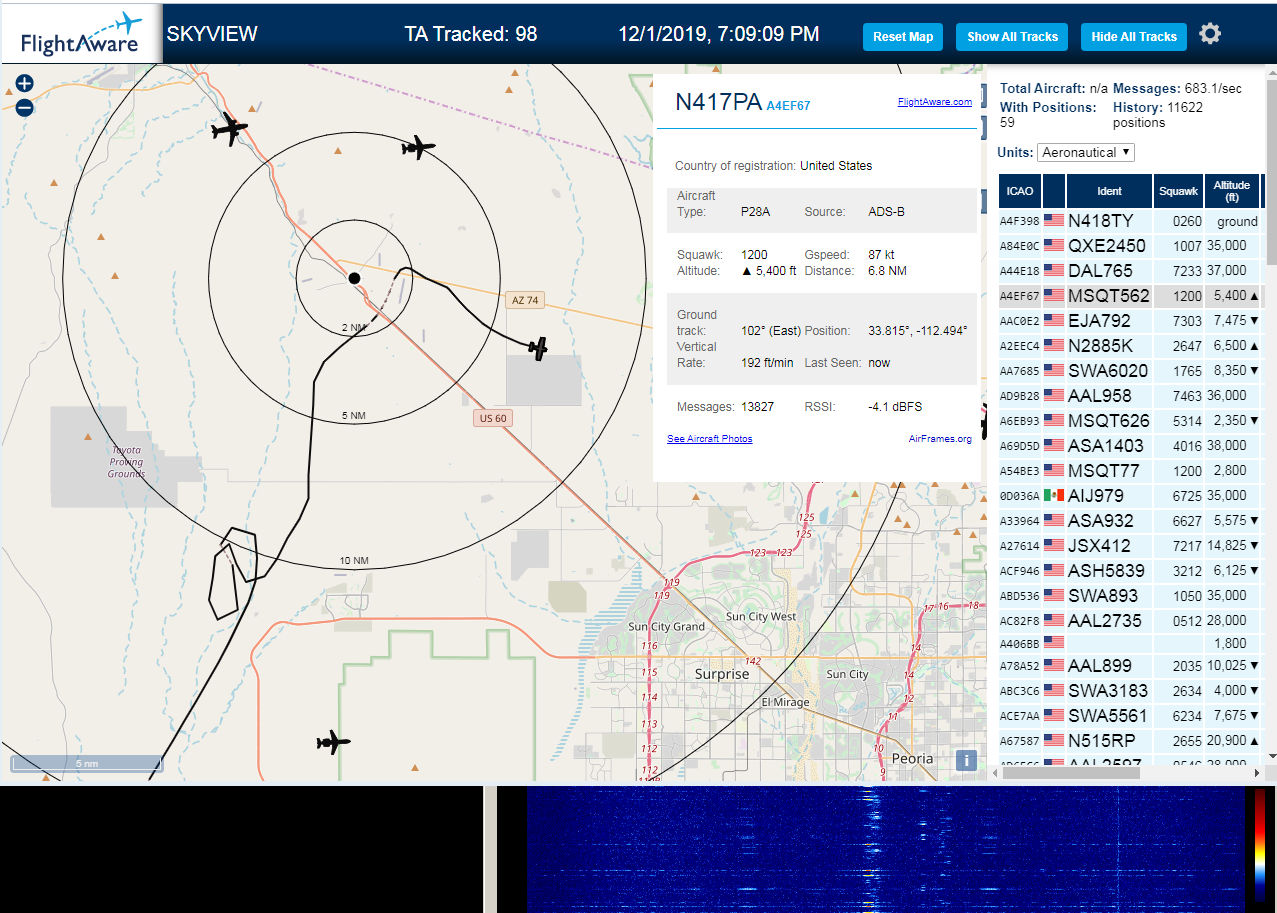Click US flag in N418TY row

[1054, 220]
